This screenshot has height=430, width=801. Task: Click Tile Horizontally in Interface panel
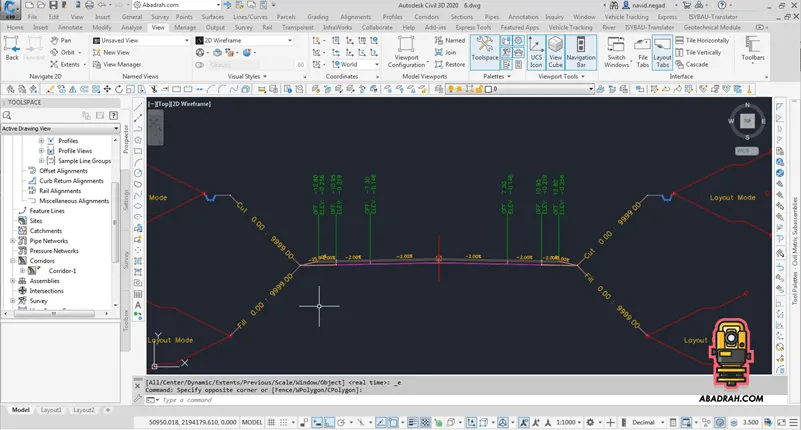(x=704, y=40)
